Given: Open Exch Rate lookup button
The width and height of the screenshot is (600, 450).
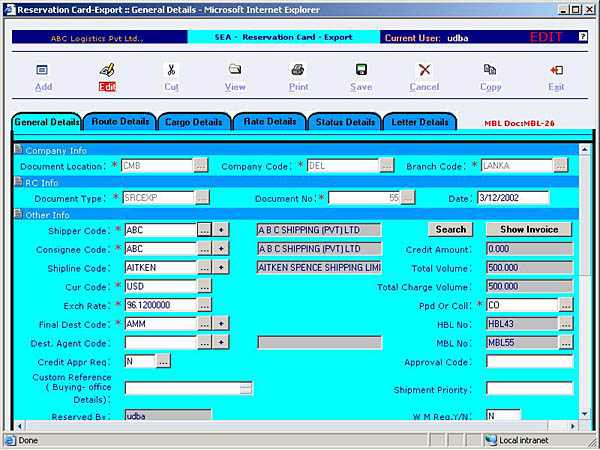Looking at the screenshot, I should [x=204, y=305].
